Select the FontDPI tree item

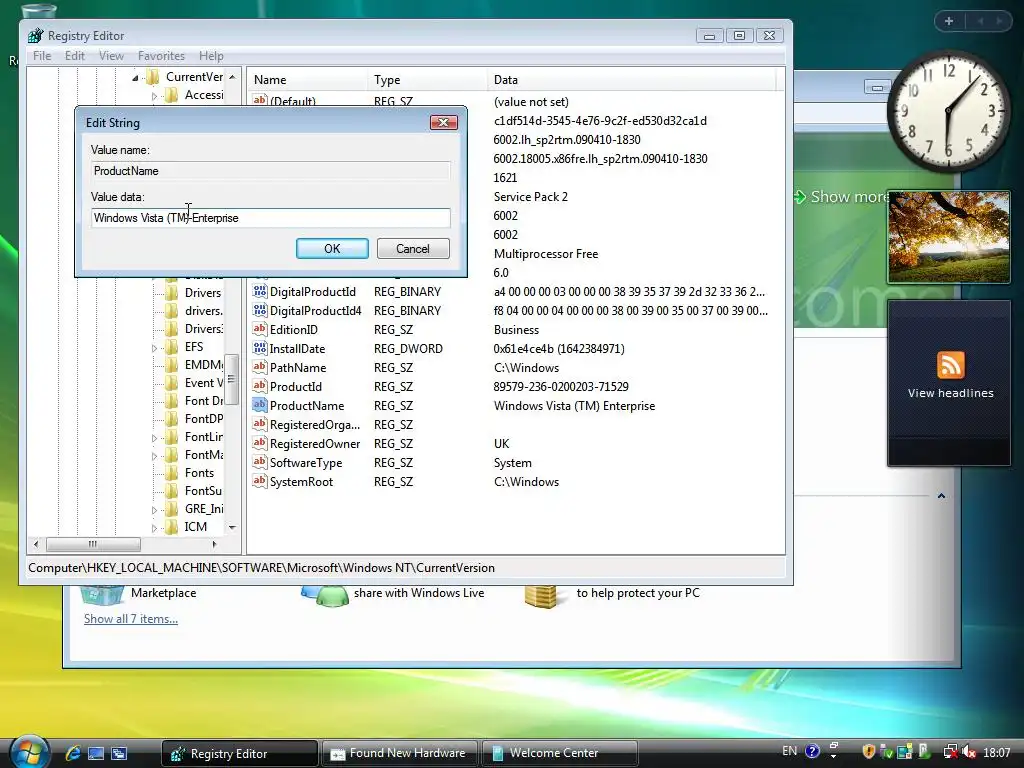(204, 419)
